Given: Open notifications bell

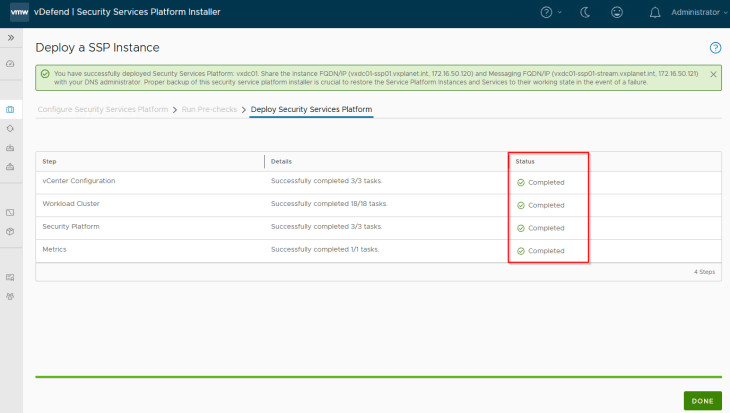Looking at the screenshot, I should click(655, 12).
